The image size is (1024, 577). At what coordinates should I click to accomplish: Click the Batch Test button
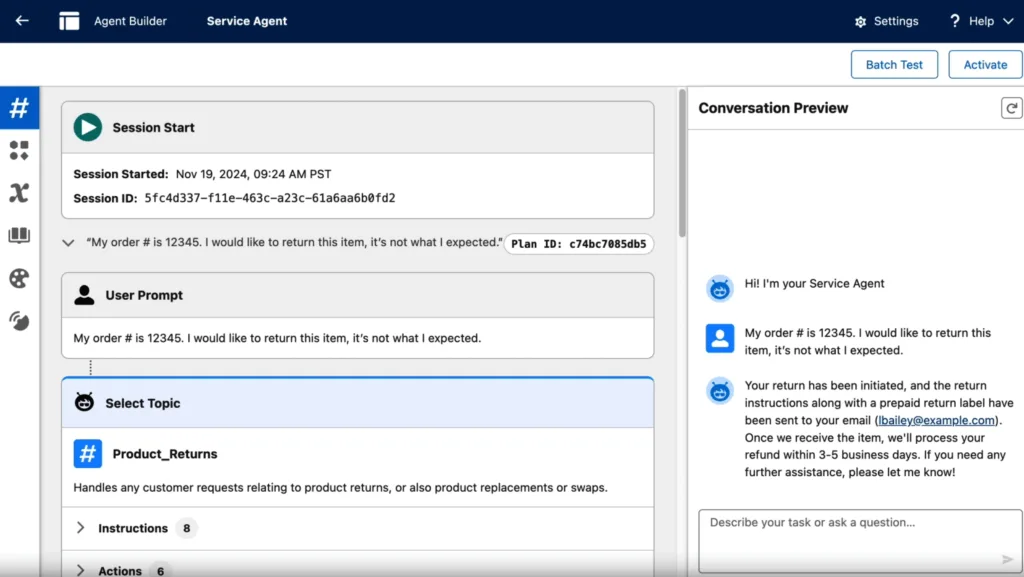pos(894,65)
